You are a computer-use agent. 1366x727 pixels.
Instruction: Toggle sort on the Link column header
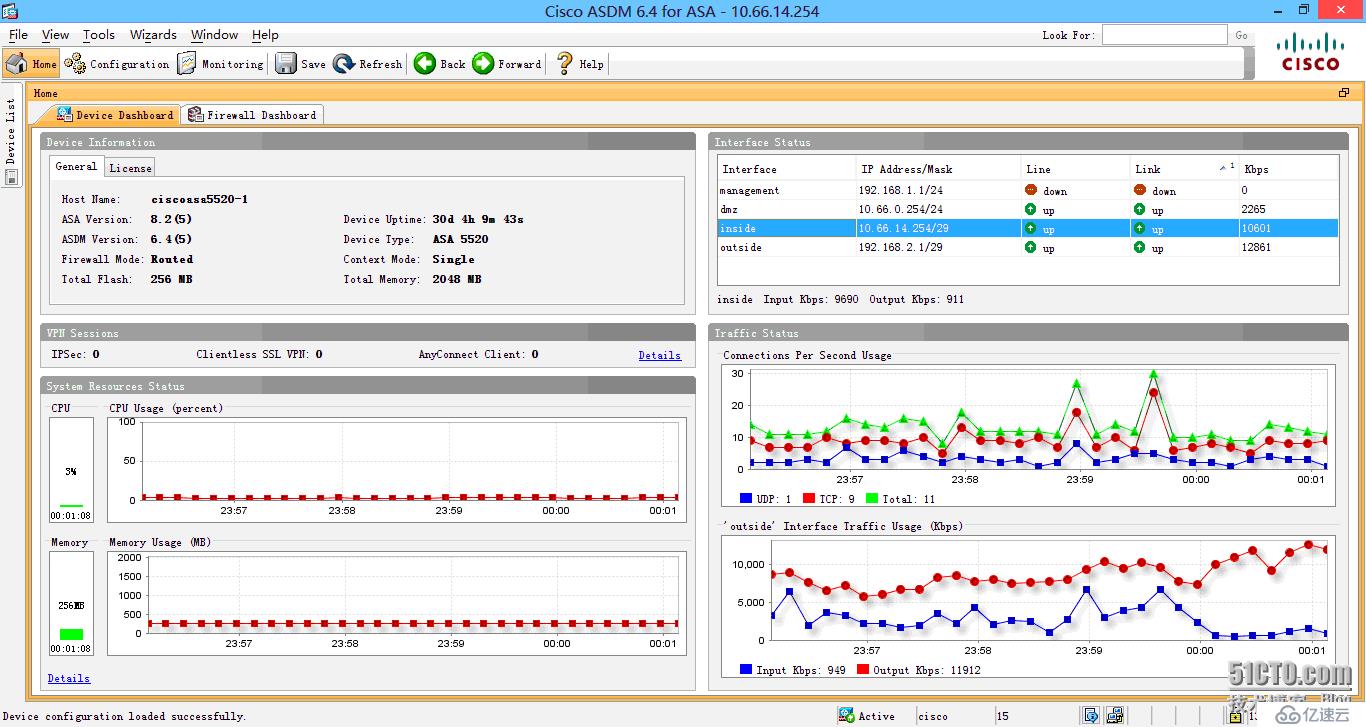[1184, 169]
